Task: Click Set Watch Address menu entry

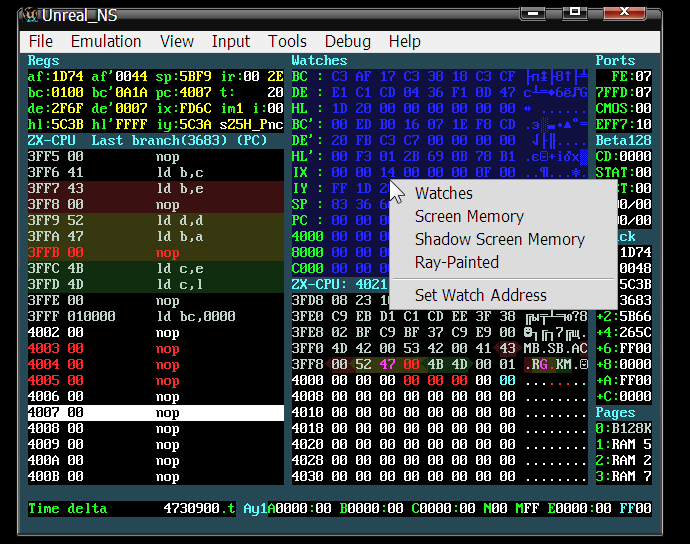Action: tap(481, 295)
